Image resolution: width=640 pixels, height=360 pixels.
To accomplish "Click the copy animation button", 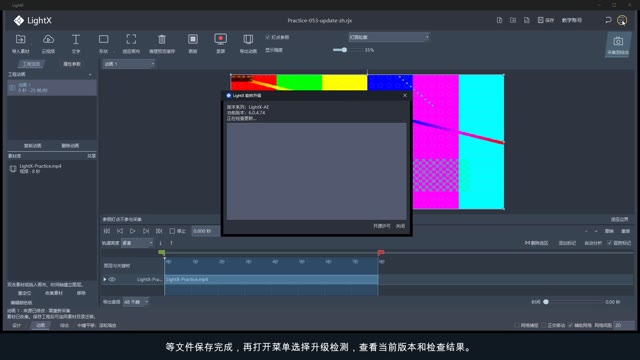I will 33,146.
